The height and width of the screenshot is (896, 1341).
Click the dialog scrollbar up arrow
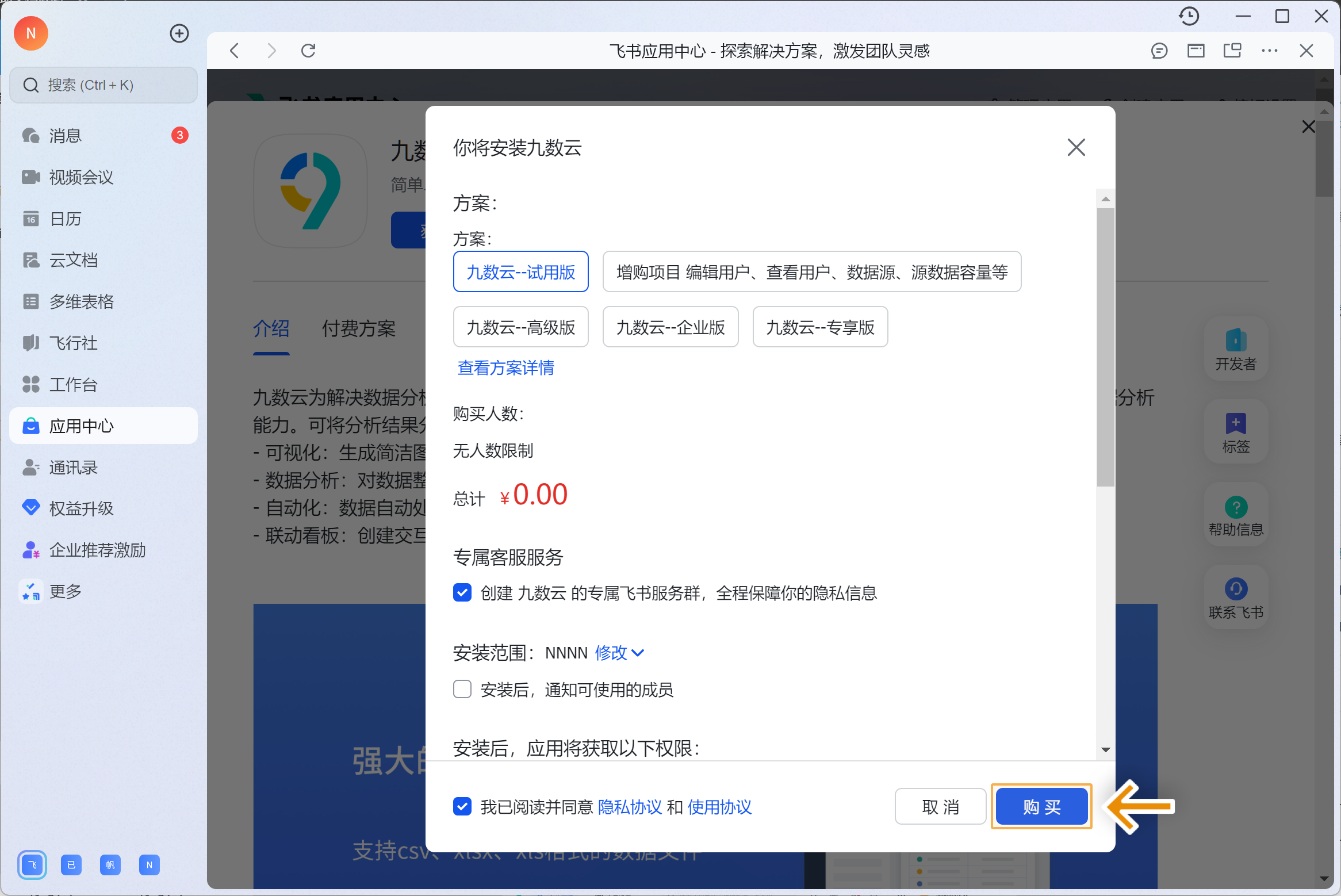coord(1105,199)
